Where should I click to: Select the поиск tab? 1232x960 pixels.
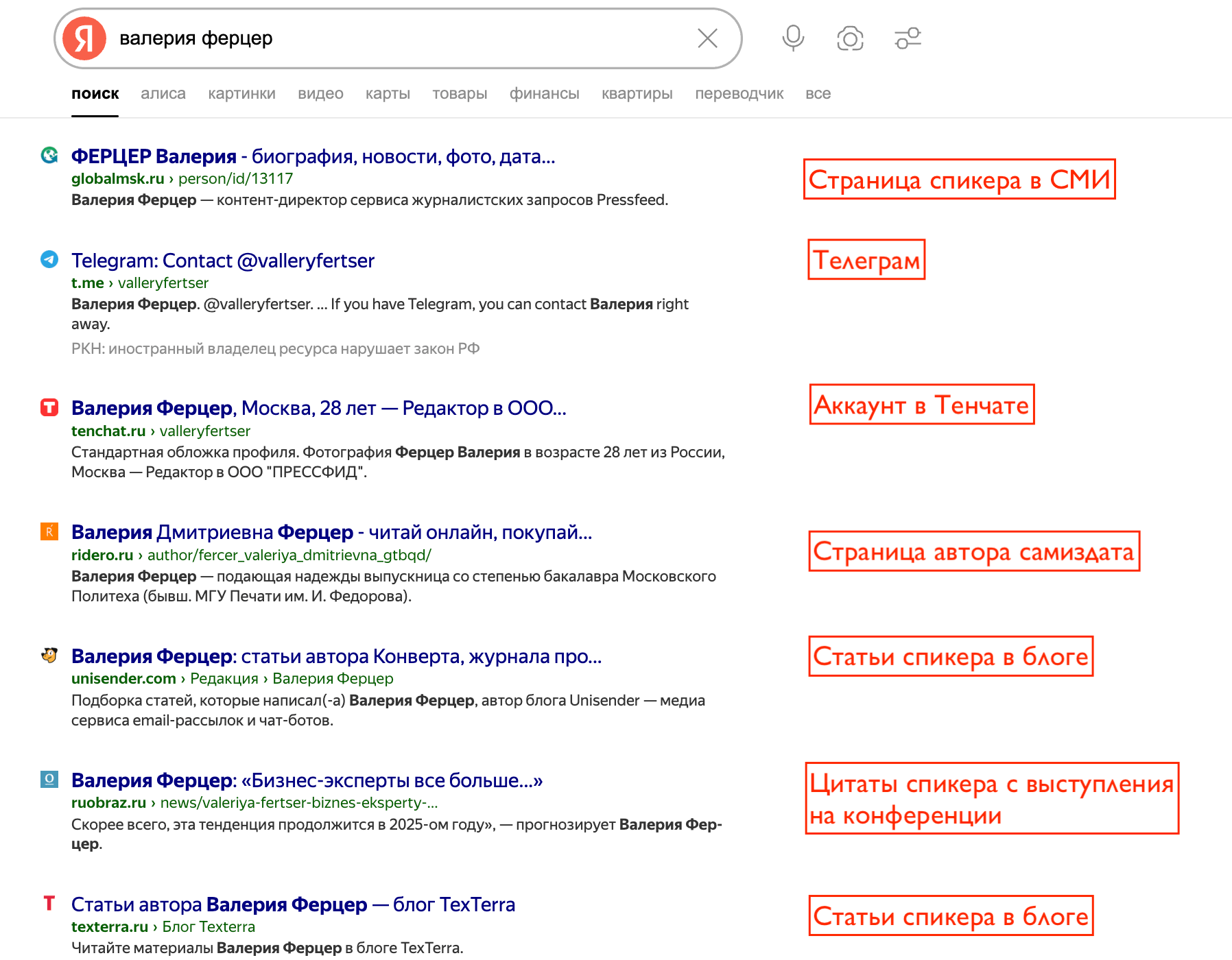(95, 93)
